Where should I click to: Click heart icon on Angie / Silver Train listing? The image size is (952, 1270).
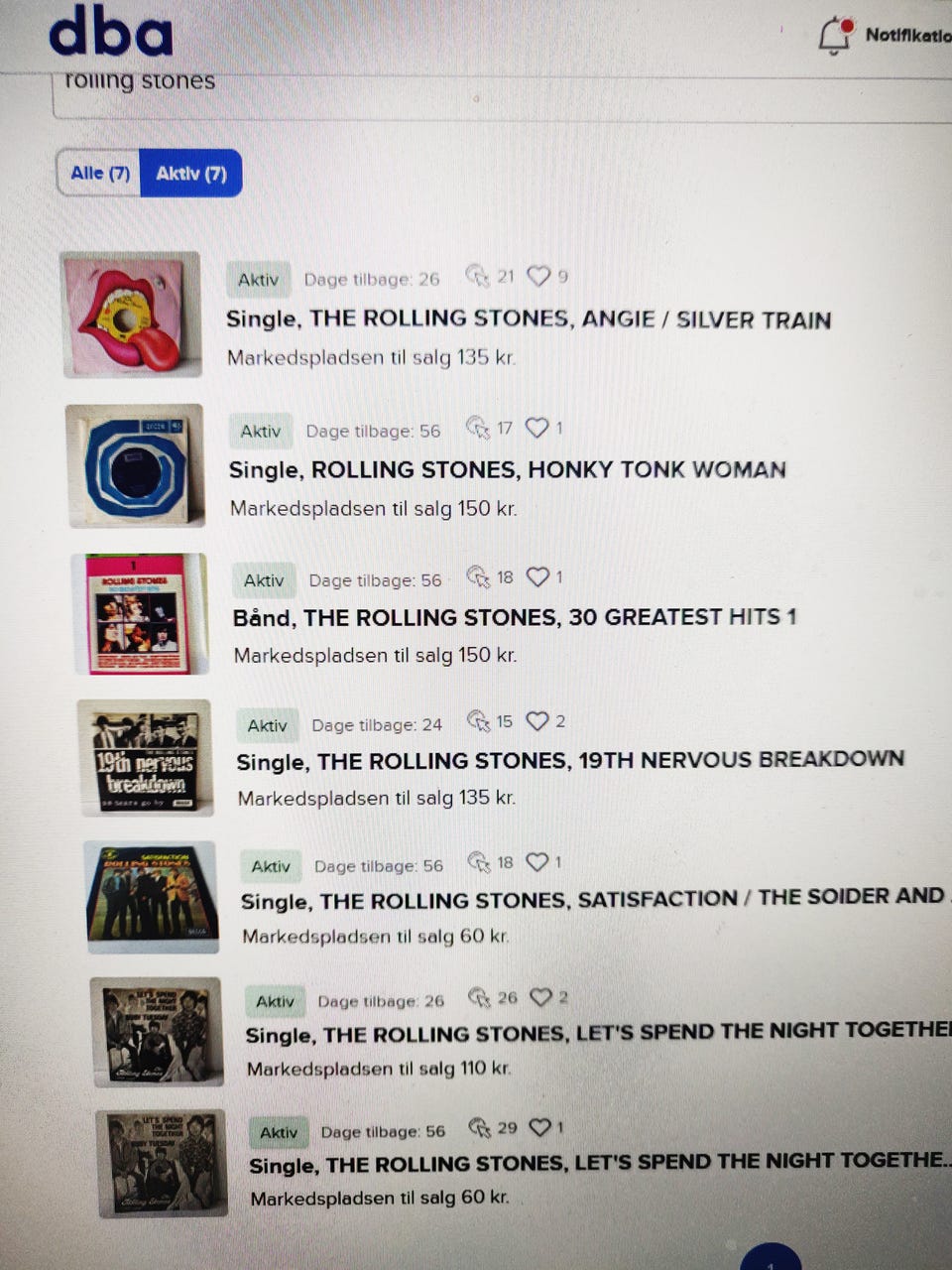tap(538, 276)
